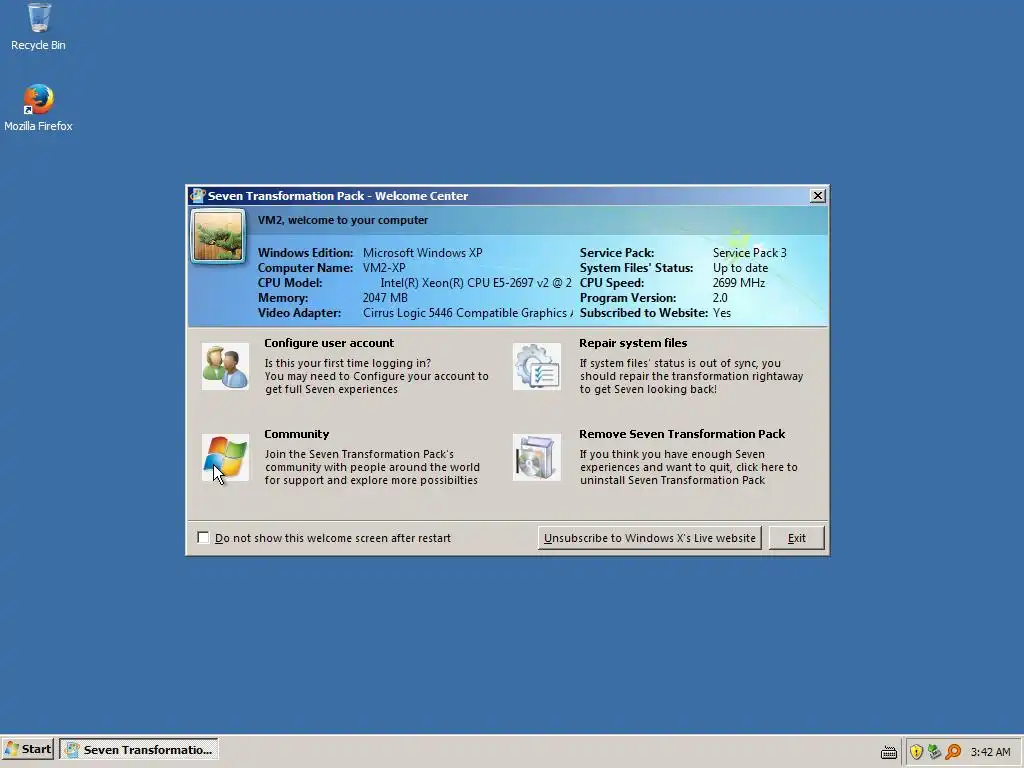Viewport: 1024px width, 768px height.
Task: Select Seven Transformation taskbar button
Action: coord(139,750)
